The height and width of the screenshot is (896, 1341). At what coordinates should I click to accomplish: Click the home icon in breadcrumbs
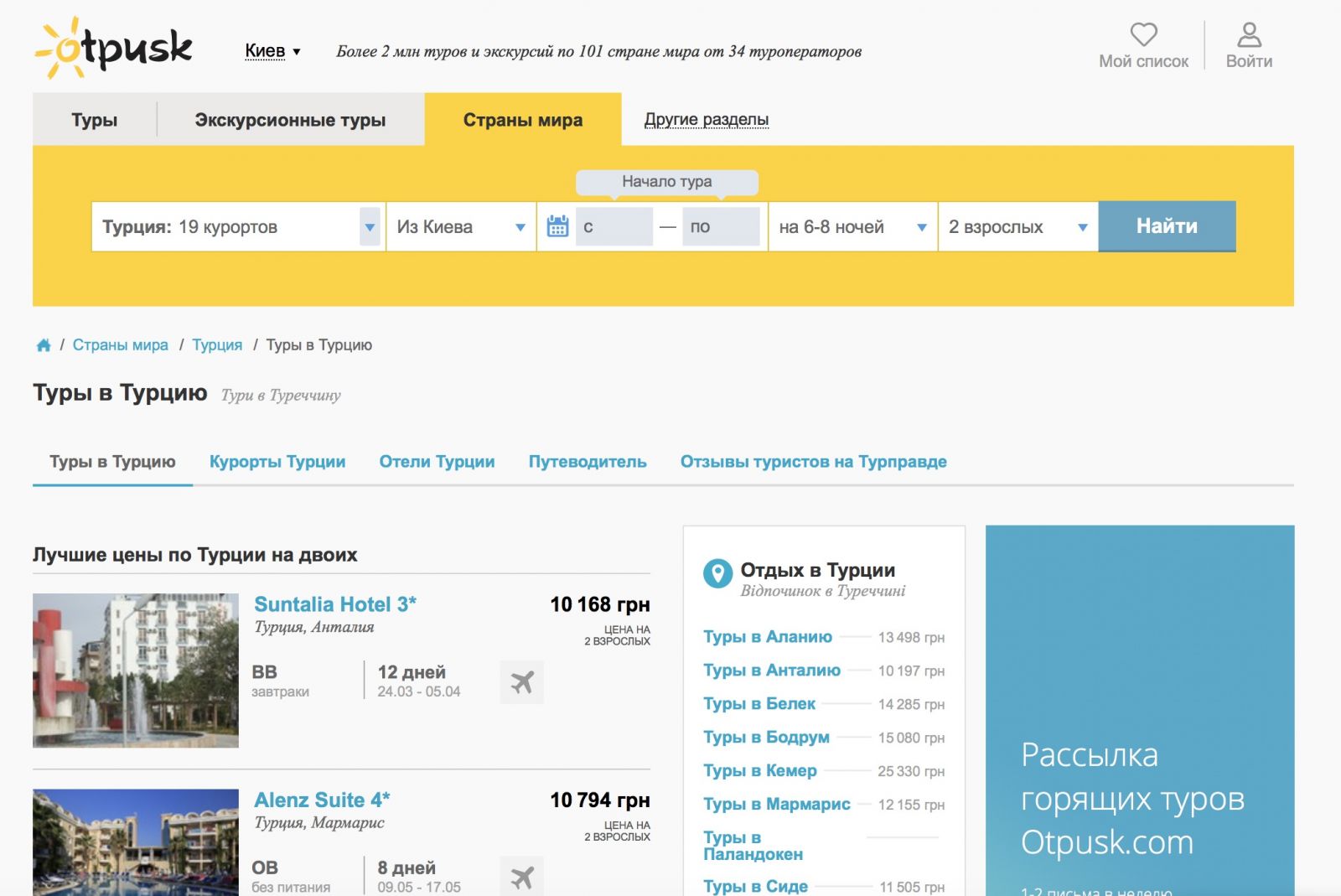[x=44, y=345]
